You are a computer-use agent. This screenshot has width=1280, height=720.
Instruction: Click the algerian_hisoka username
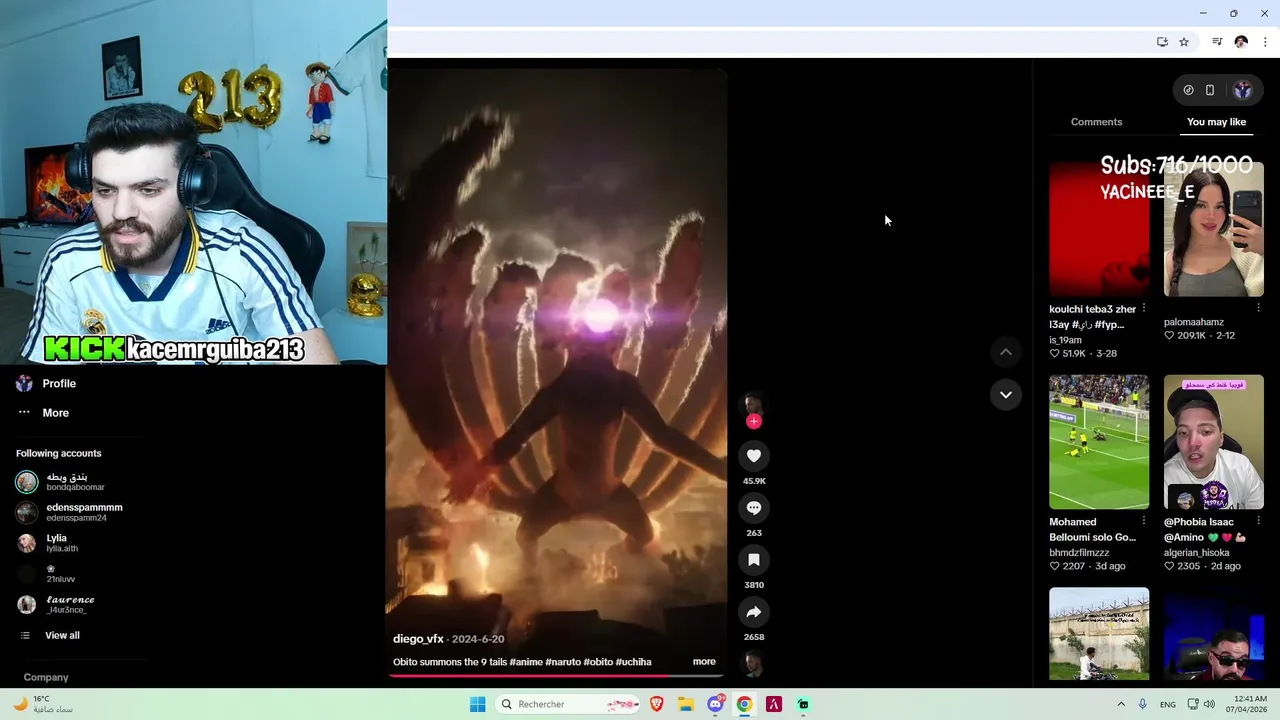click(x=1196, y=553)
